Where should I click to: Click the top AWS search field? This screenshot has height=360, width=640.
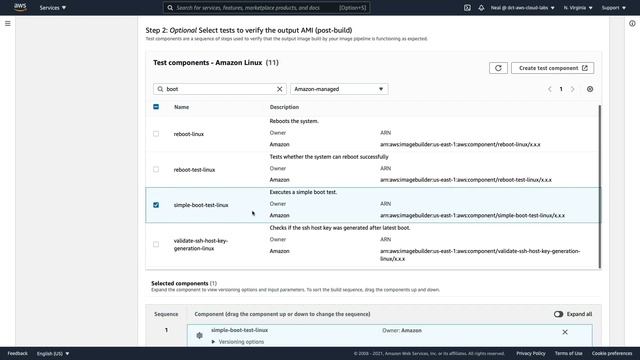pos(267,8)
